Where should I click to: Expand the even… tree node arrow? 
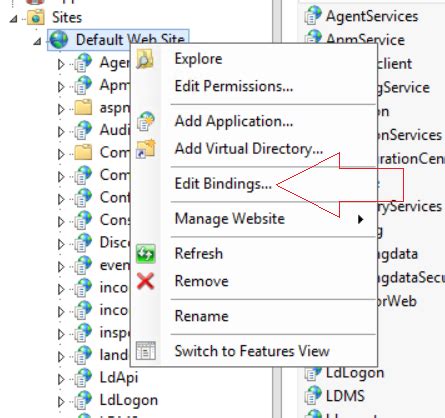[61, 266]
